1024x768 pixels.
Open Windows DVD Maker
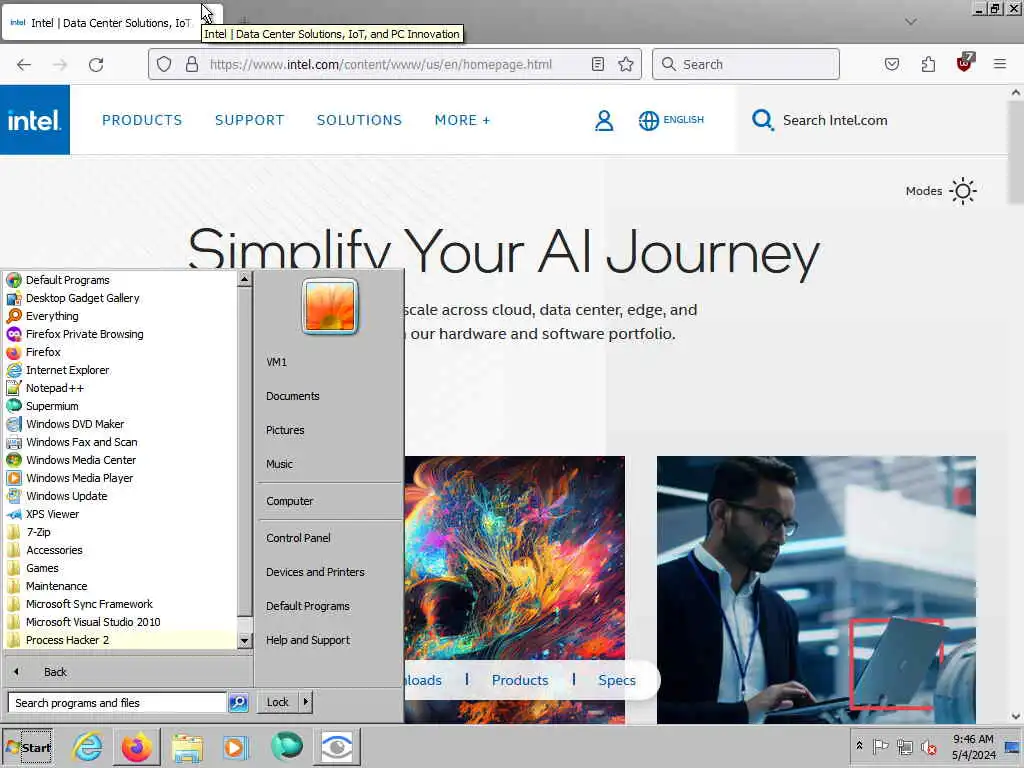click(120, 424)
